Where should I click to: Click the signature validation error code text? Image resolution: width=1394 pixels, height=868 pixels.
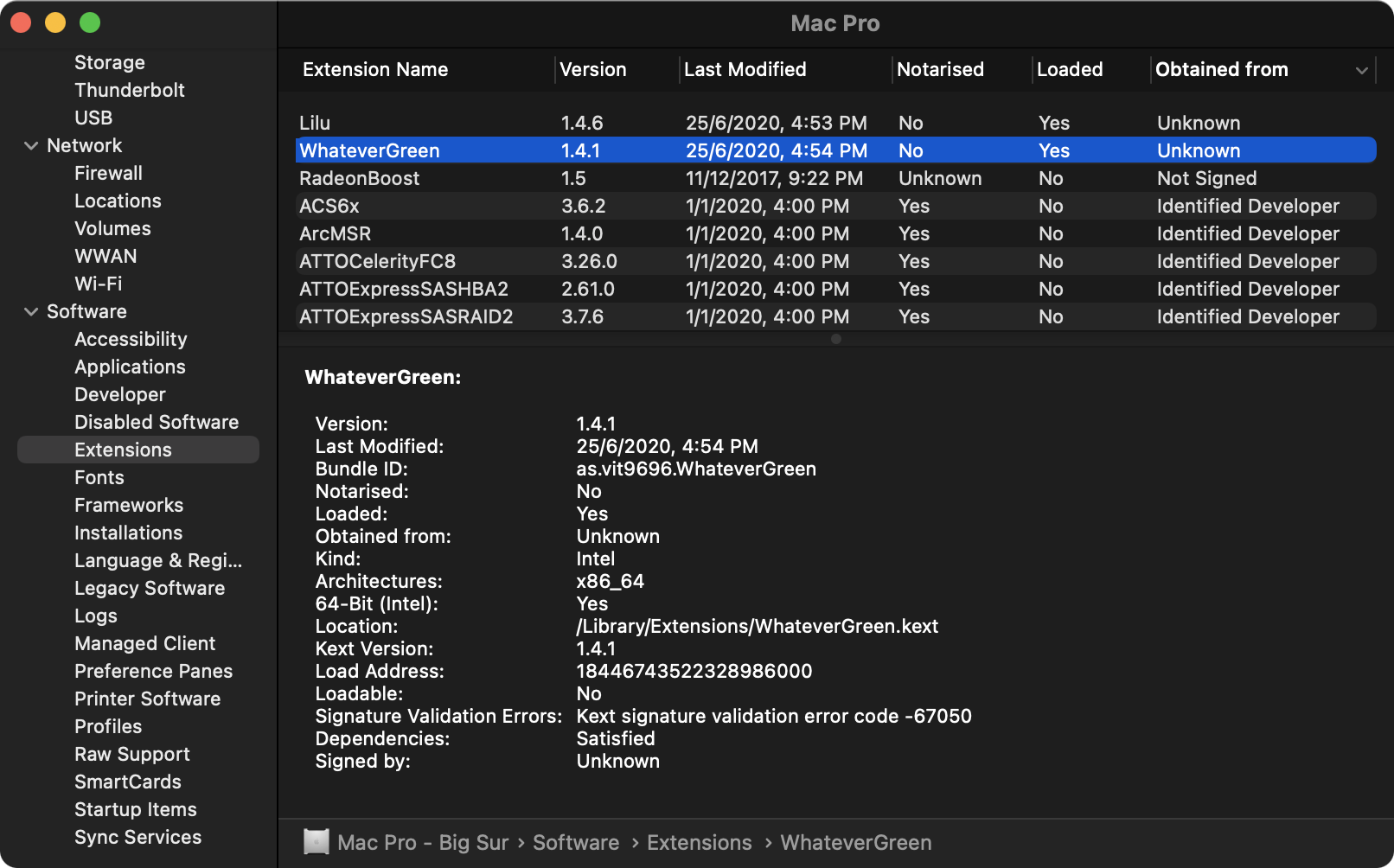pyautogui.click(x=774, y=716)
